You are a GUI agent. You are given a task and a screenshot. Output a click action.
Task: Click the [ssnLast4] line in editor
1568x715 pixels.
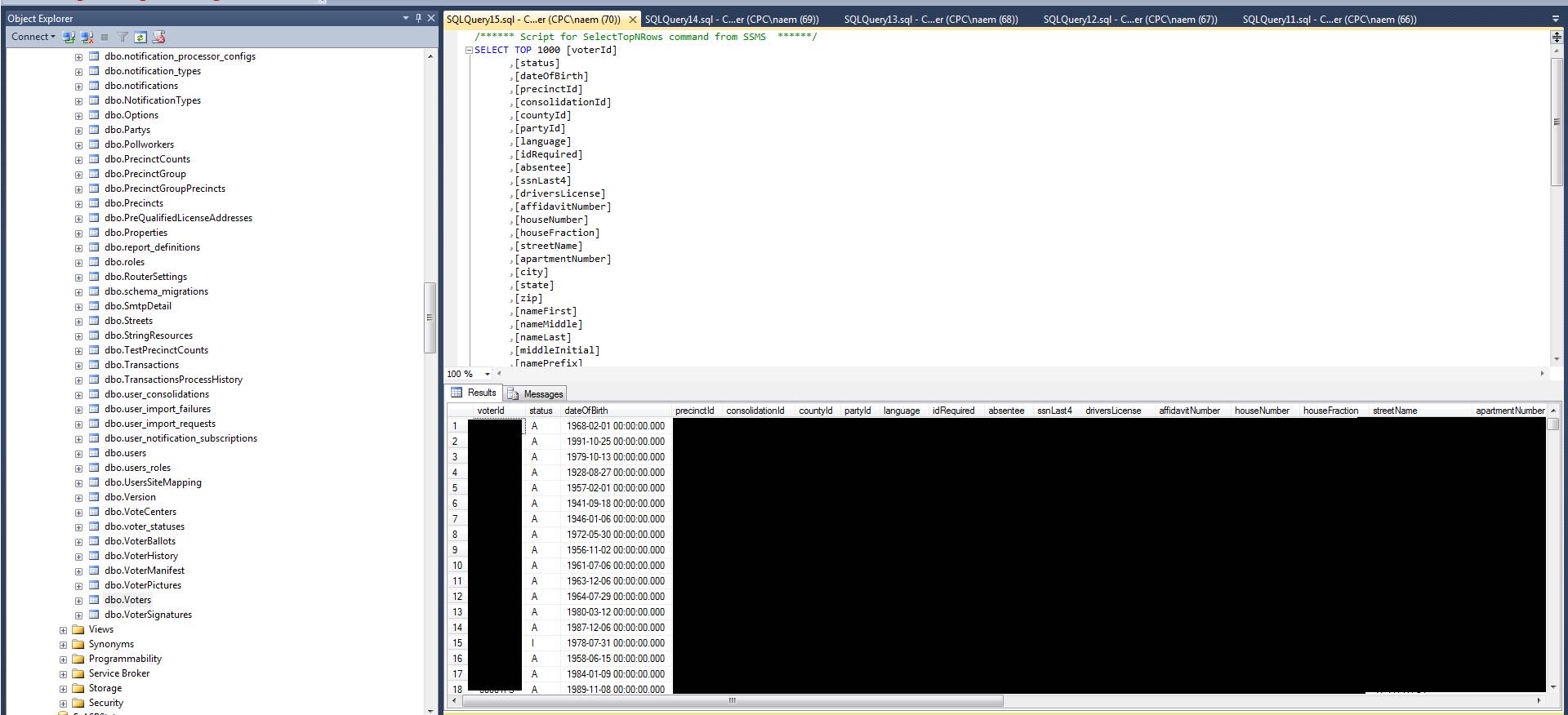pos(543,180)
